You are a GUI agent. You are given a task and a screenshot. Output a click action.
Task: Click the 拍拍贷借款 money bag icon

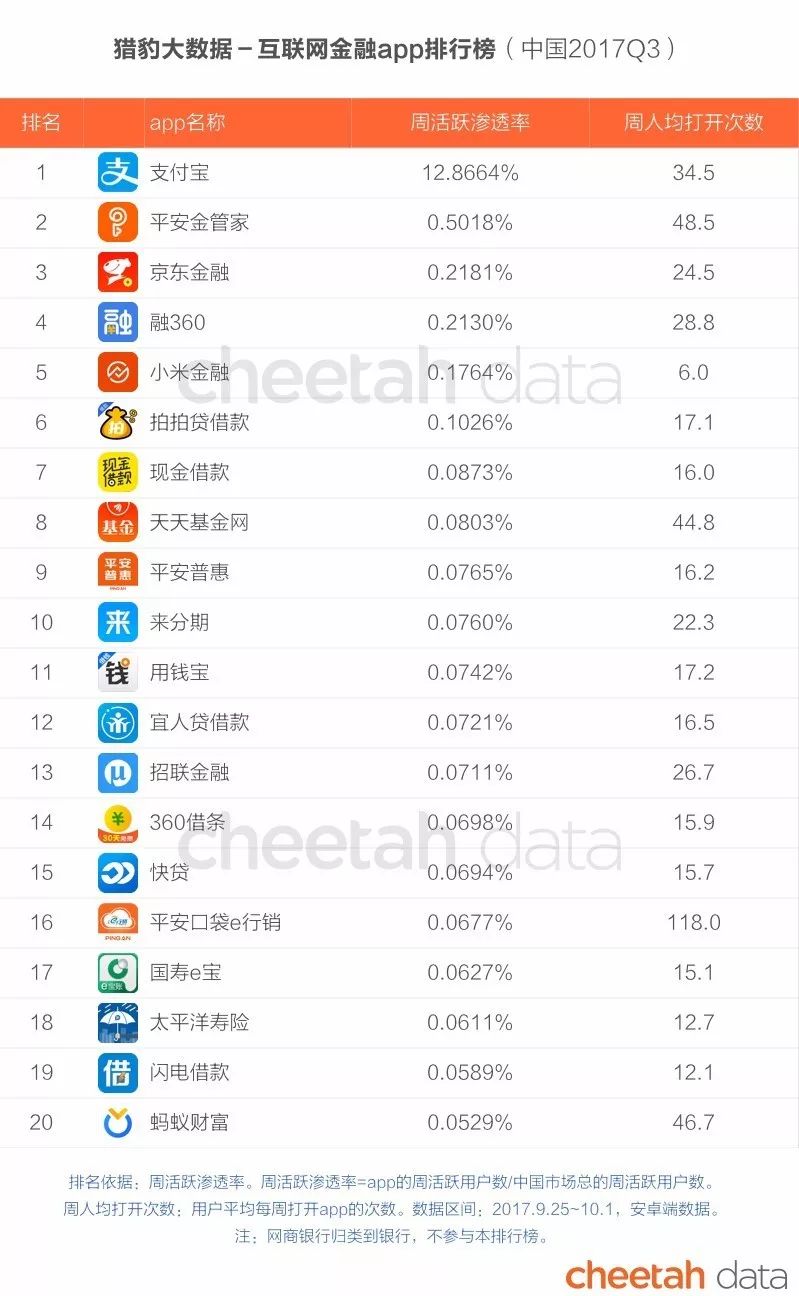pos(118,422)
